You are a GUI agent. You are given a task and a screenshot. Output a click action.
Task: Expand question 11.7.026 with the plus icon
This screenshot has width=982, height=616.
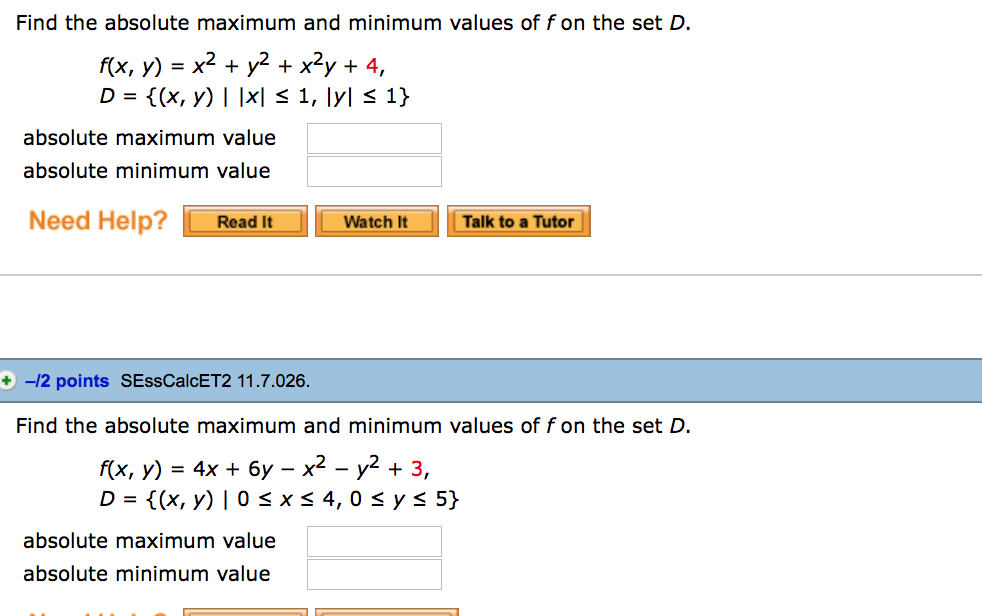7,380
